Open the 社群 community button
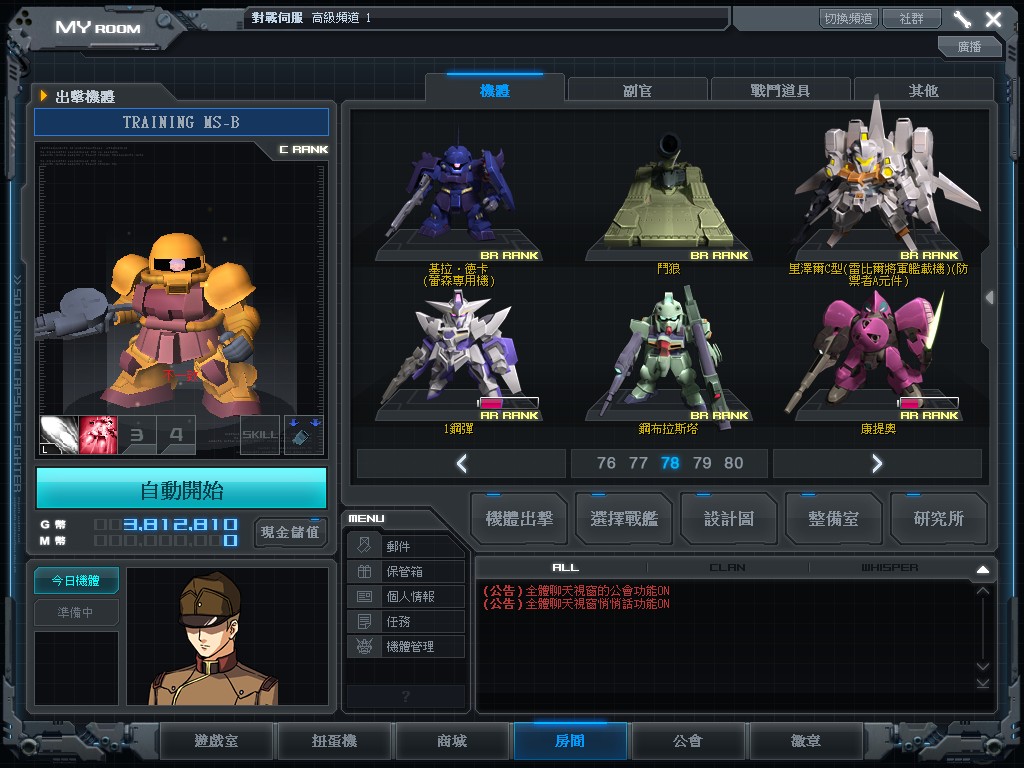Viewport: 1024px width, 768px height. coord(912,18)
